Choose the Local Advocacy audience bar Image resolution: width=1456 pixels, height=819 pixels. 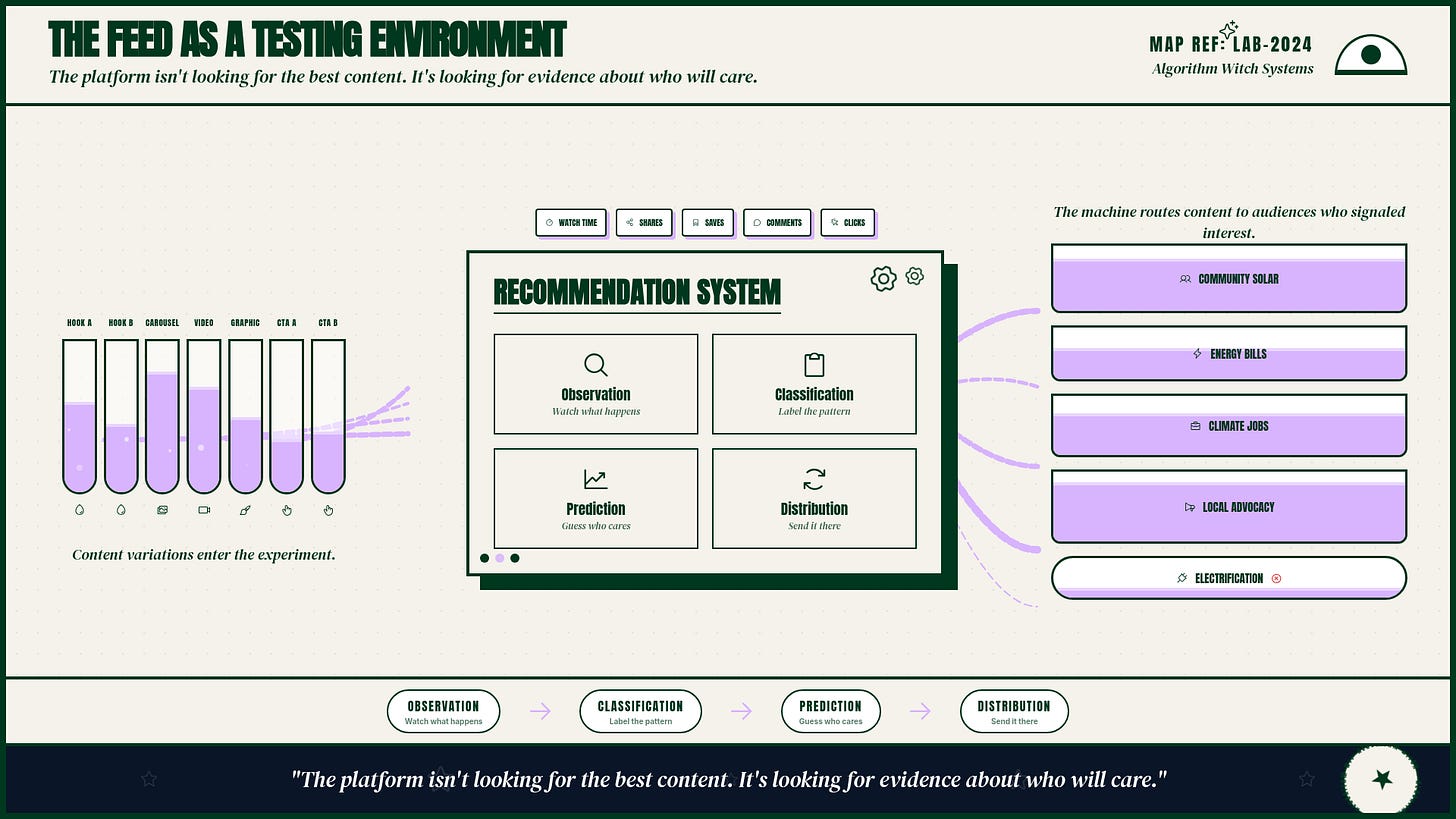click(1229, 506)
